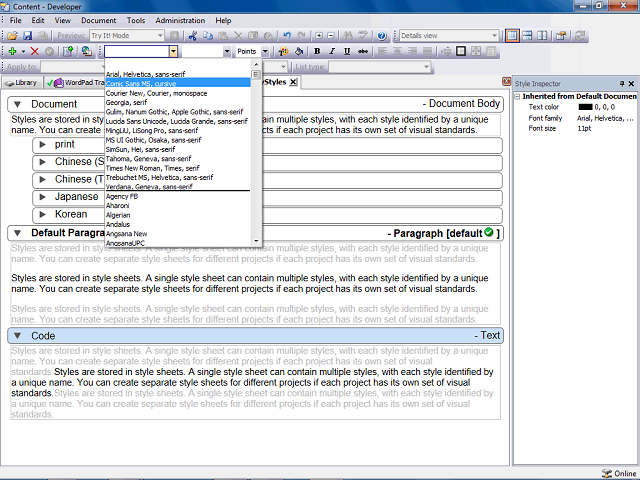Click the Find binoculars icon
This screenshot has width=640, height=480.
coord(348,36)
